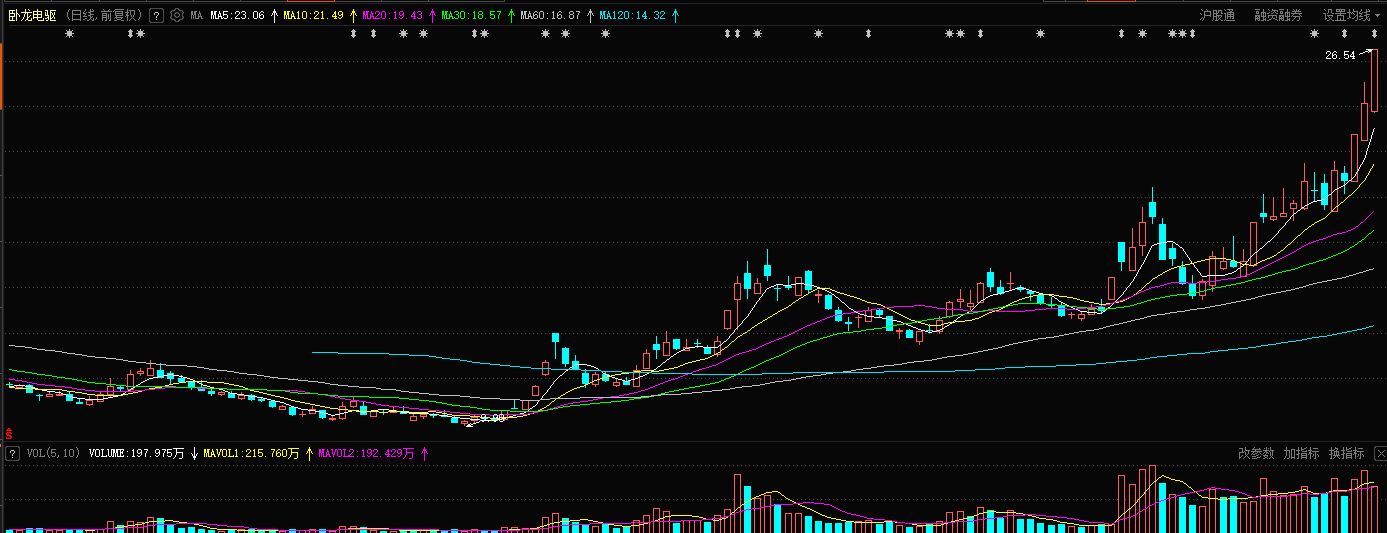Click the last candlestick under the 26.54 label
1387x533 pixels.
coord(1375,80)
